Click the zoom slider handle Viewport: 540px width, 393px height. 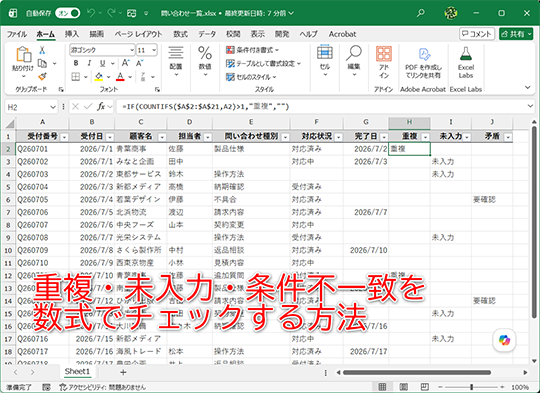pos(471,387)
